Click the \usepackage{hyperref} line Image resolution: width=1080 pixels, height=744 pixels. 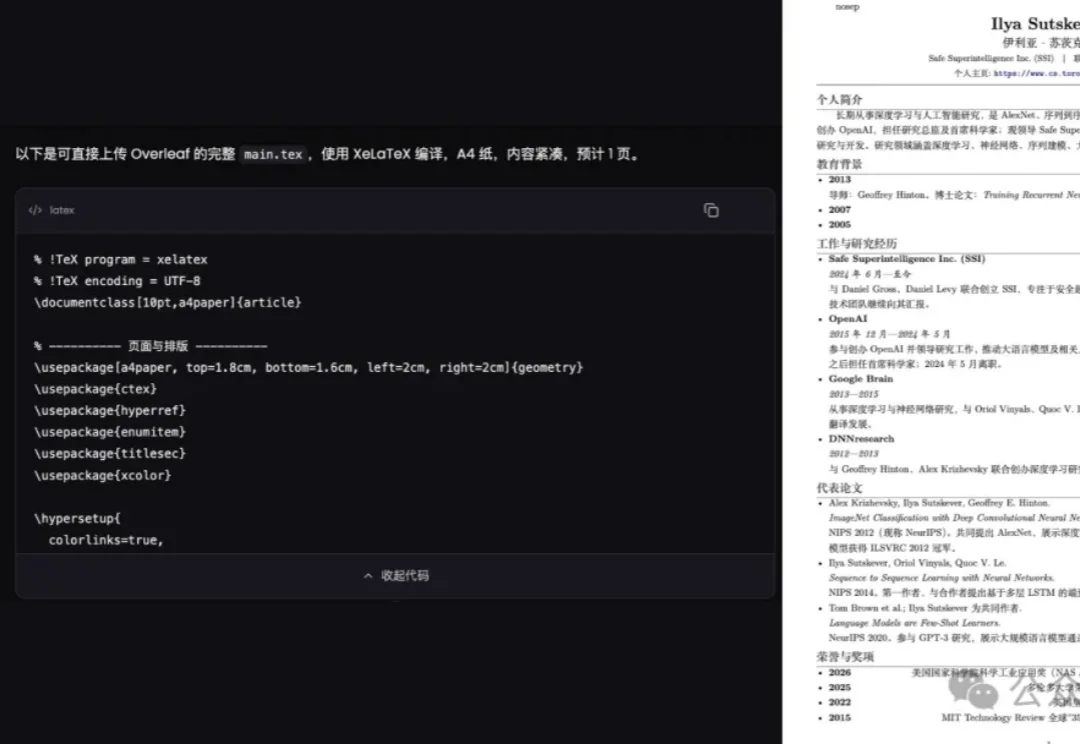click(x=110, y=411)
